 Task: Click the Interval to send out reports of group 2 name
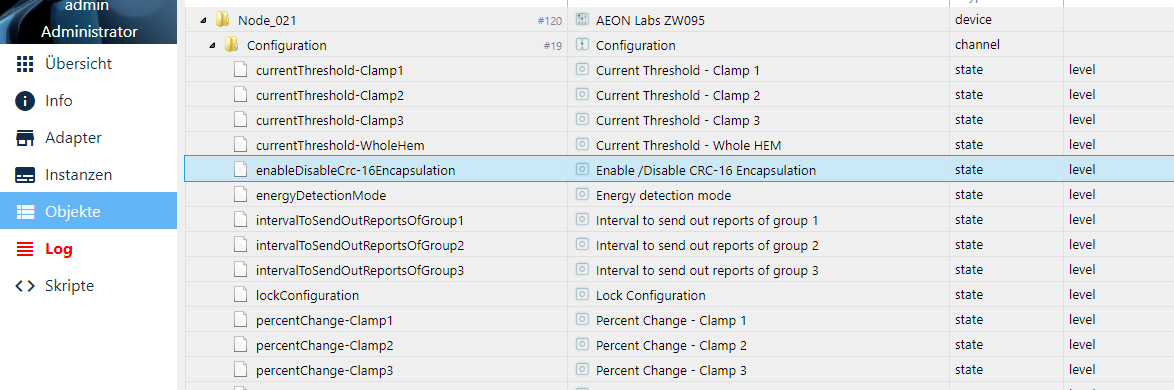pyautogui.click(x=707, y=246)
